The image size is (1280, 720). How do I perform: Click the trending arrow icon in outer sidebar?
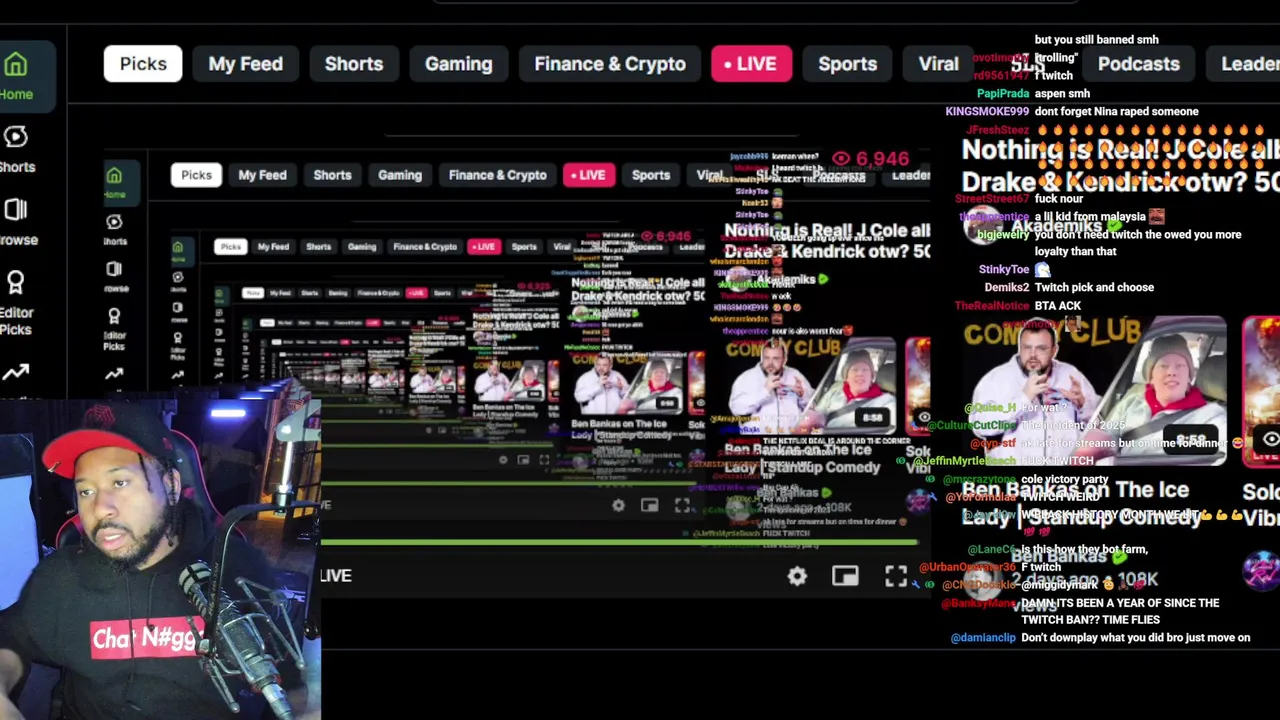pos(15,372)
